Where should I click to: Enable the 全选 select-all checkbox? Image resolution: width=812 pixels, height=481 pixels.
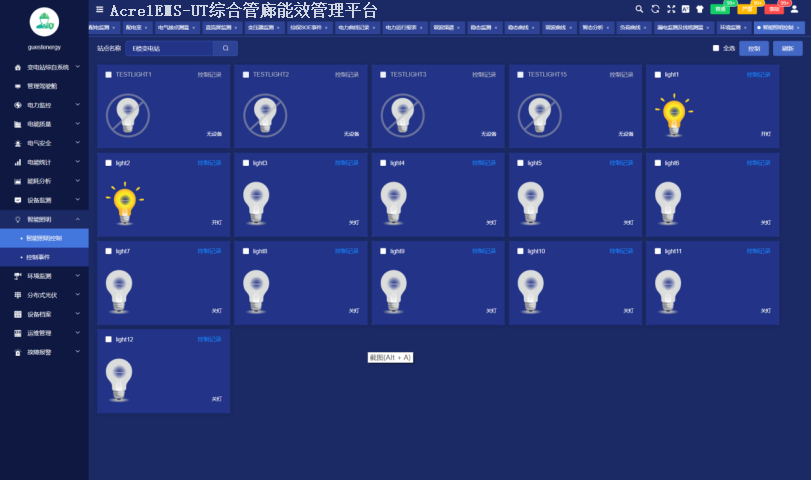pos(715,48)
